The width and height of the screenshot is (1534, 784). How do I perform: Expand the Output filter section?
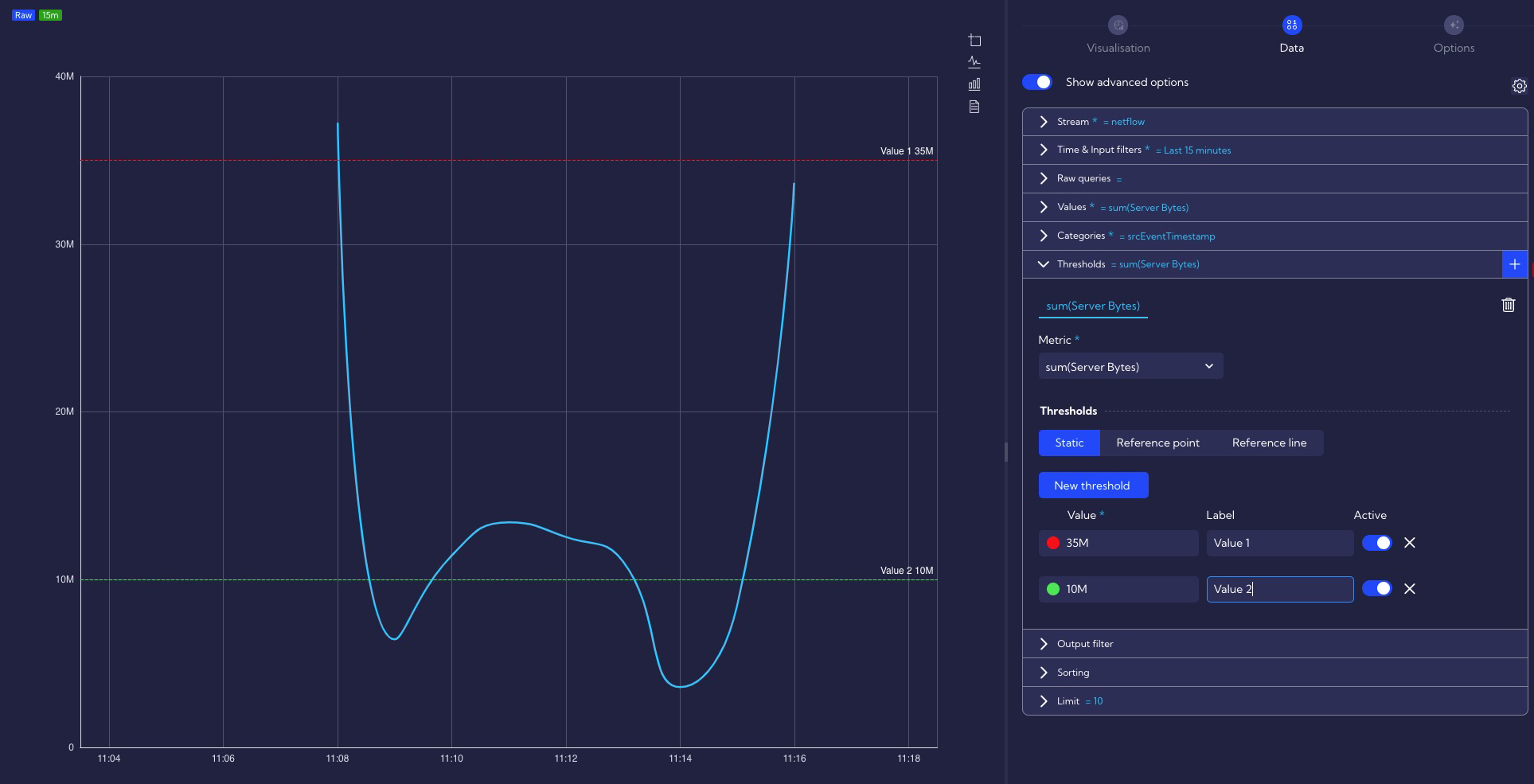(x=1274, y=644)
